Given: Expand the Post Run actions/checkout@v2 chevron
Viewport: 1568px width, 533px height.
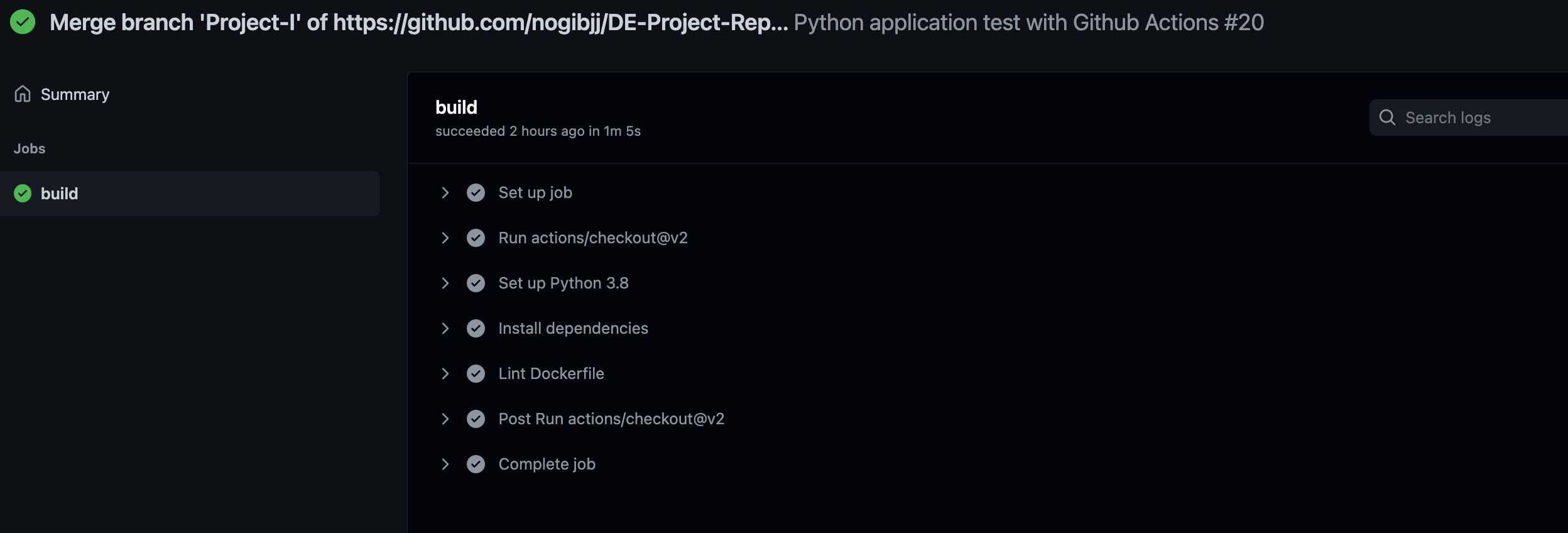Looking at the screenshot, I should (445, 419).
